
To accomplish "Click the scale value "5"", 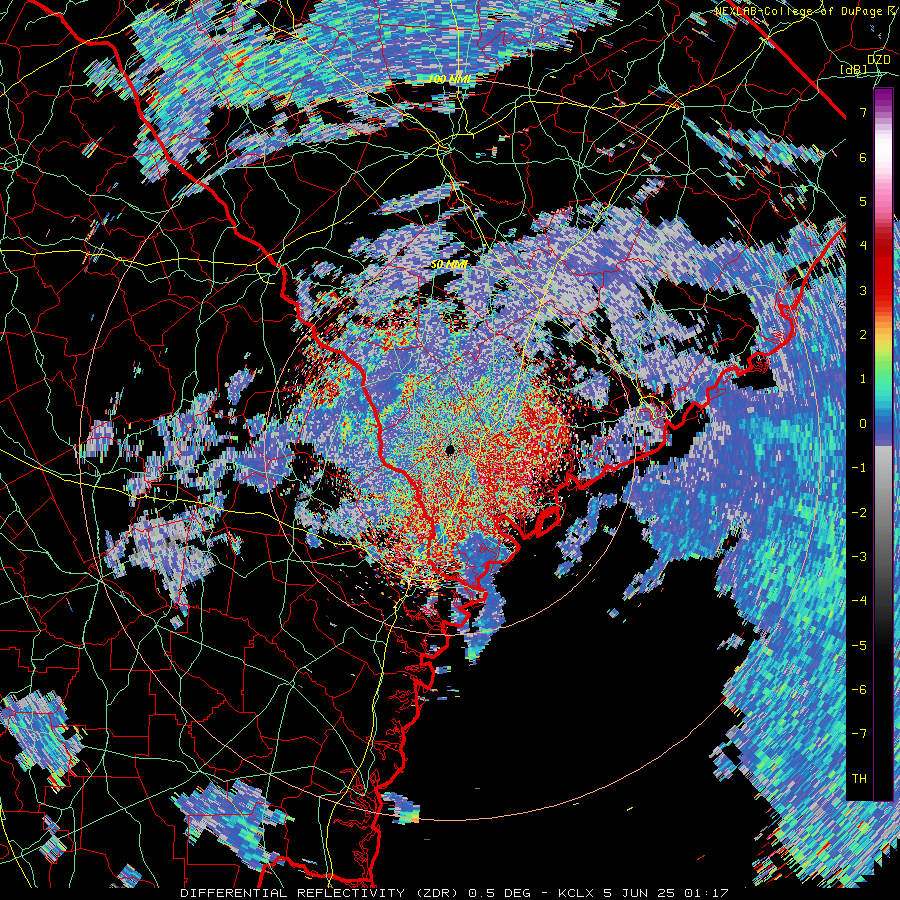I will pos(863,201).
